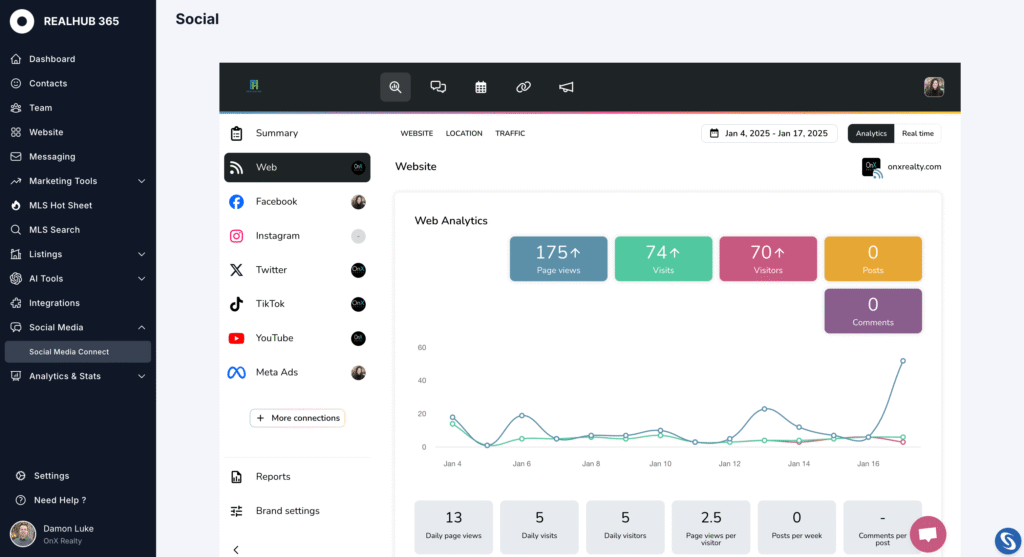Select the Twitter X channel
The image size is (1024, 557).
click(x=297, y=270)
